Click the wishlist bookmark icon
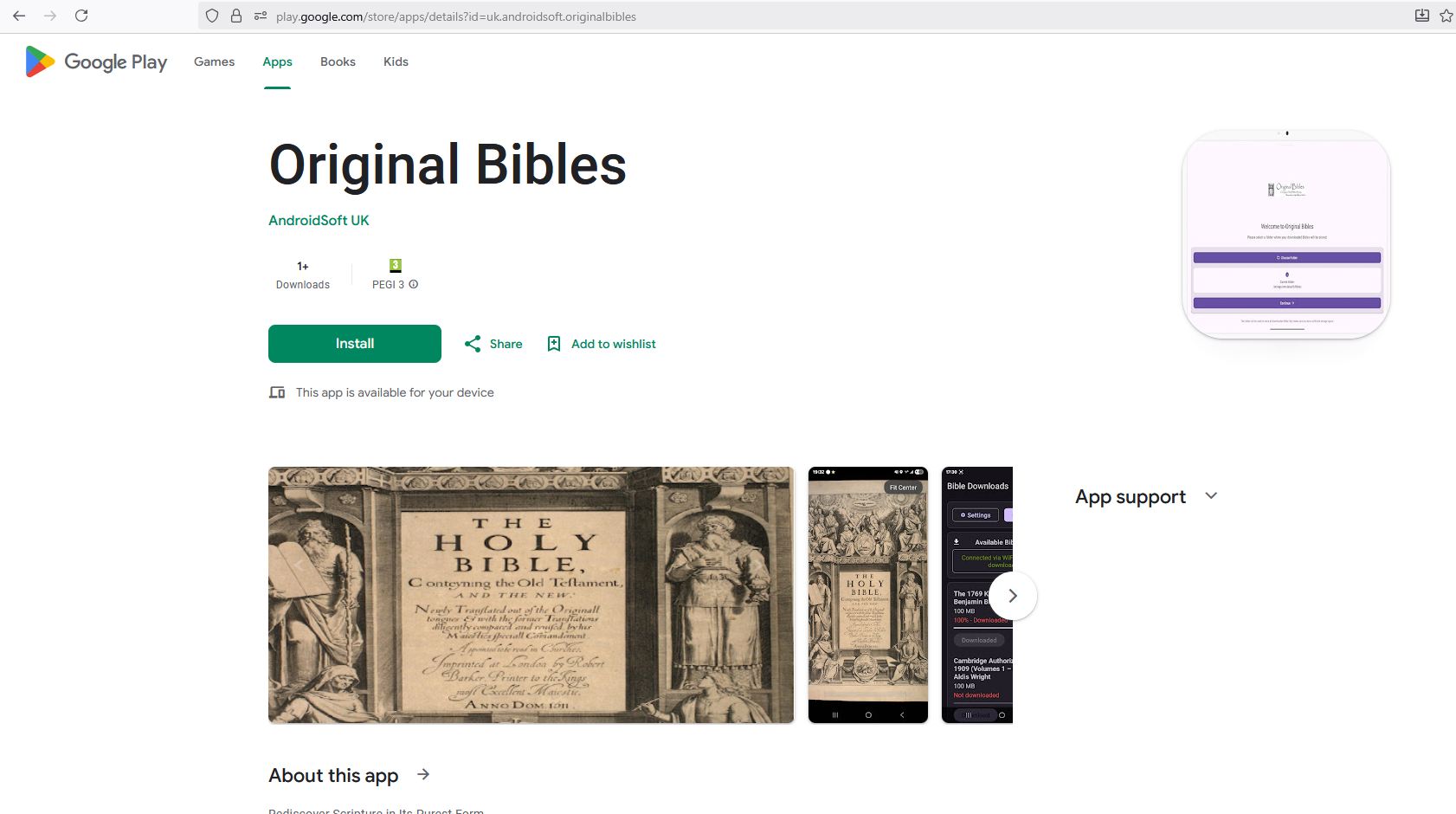1456x814 pixels. click(x=554, y=344)
